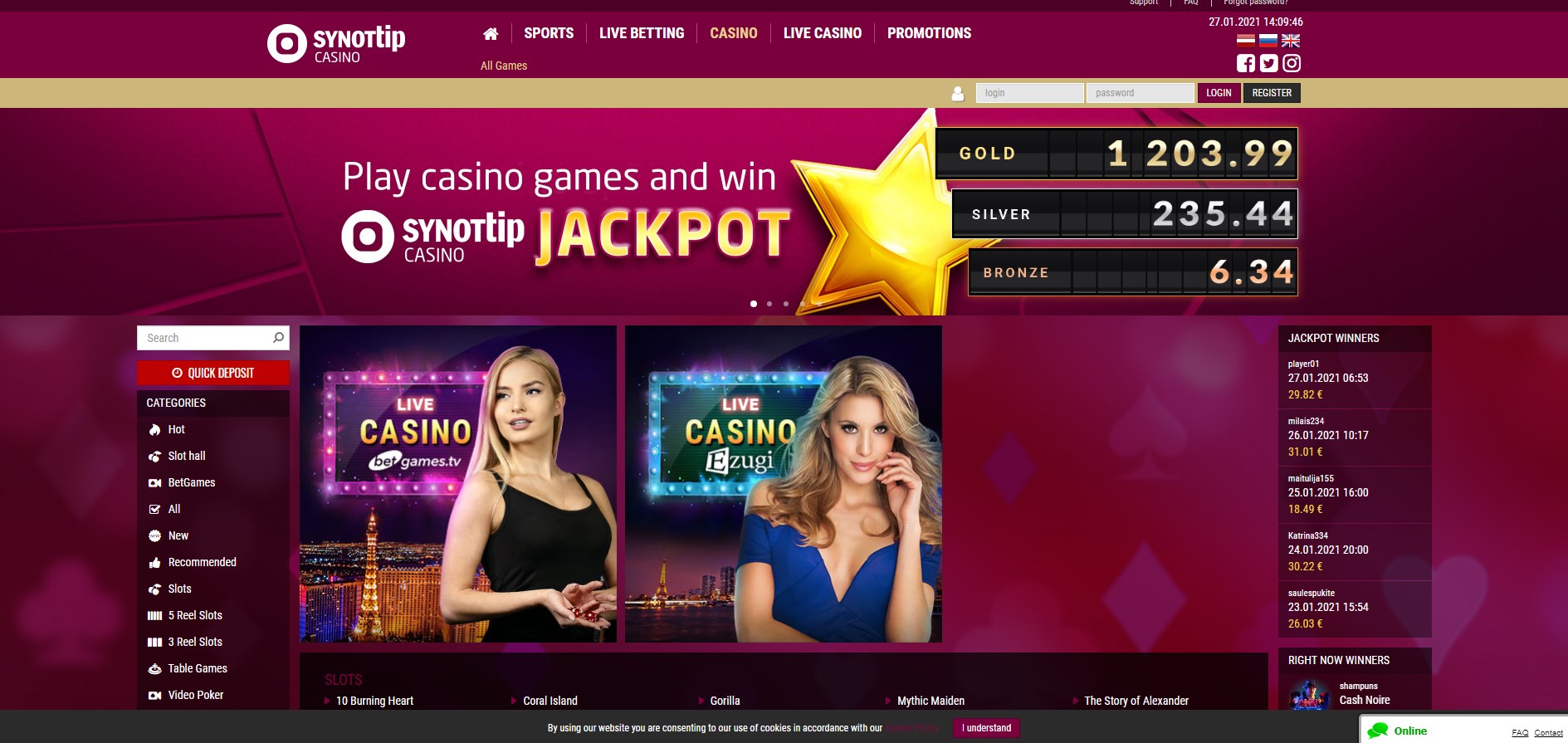Go to the home icon in navigation
The height and width of the screenshot is (743, 1568).
click(x=491, y=33)
